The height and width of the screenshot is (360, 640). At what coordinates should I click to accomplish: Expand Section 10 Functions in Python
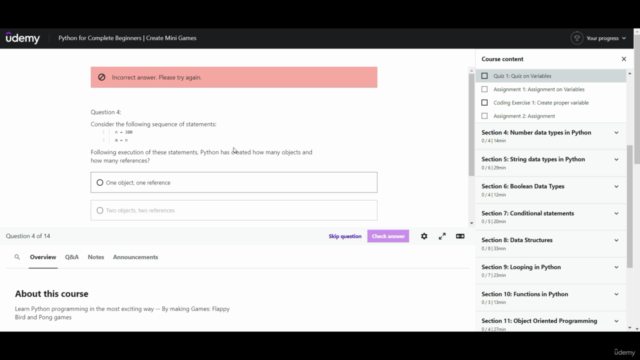[x=551, y=298]
